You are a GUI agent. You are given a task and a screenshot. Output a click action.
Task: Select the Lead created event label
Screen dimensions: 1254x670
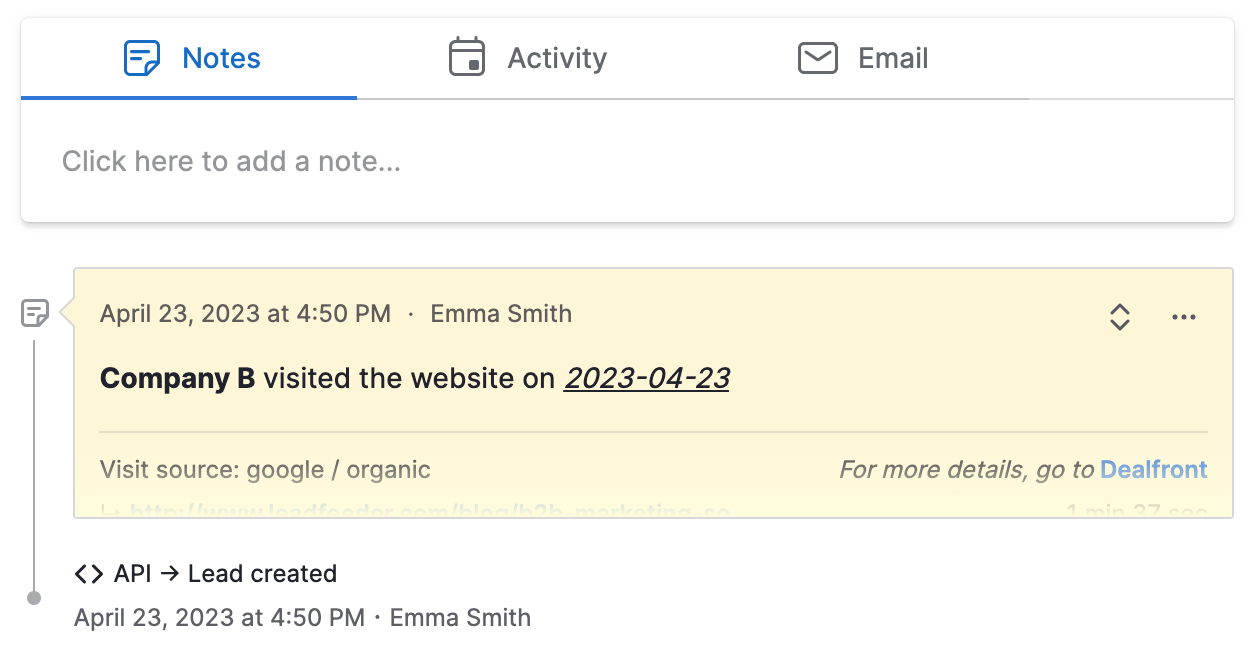coord(262,574)
